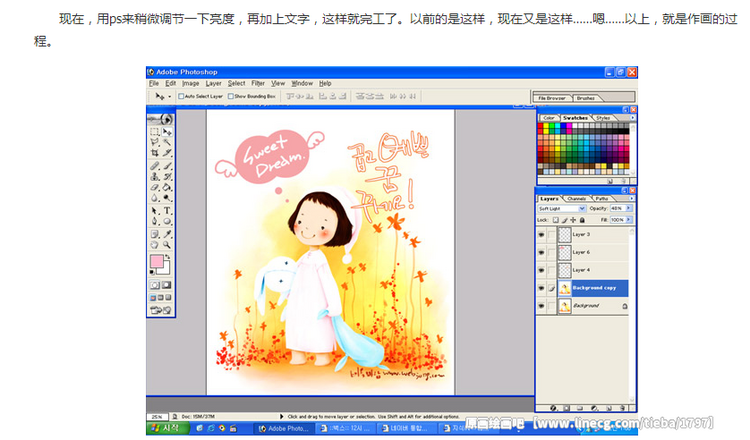Image resolution: width=750 pixels, height=440 pixels.
Task: Select the Pen tool
Action: pyautogui.click(x=154, y=221)
